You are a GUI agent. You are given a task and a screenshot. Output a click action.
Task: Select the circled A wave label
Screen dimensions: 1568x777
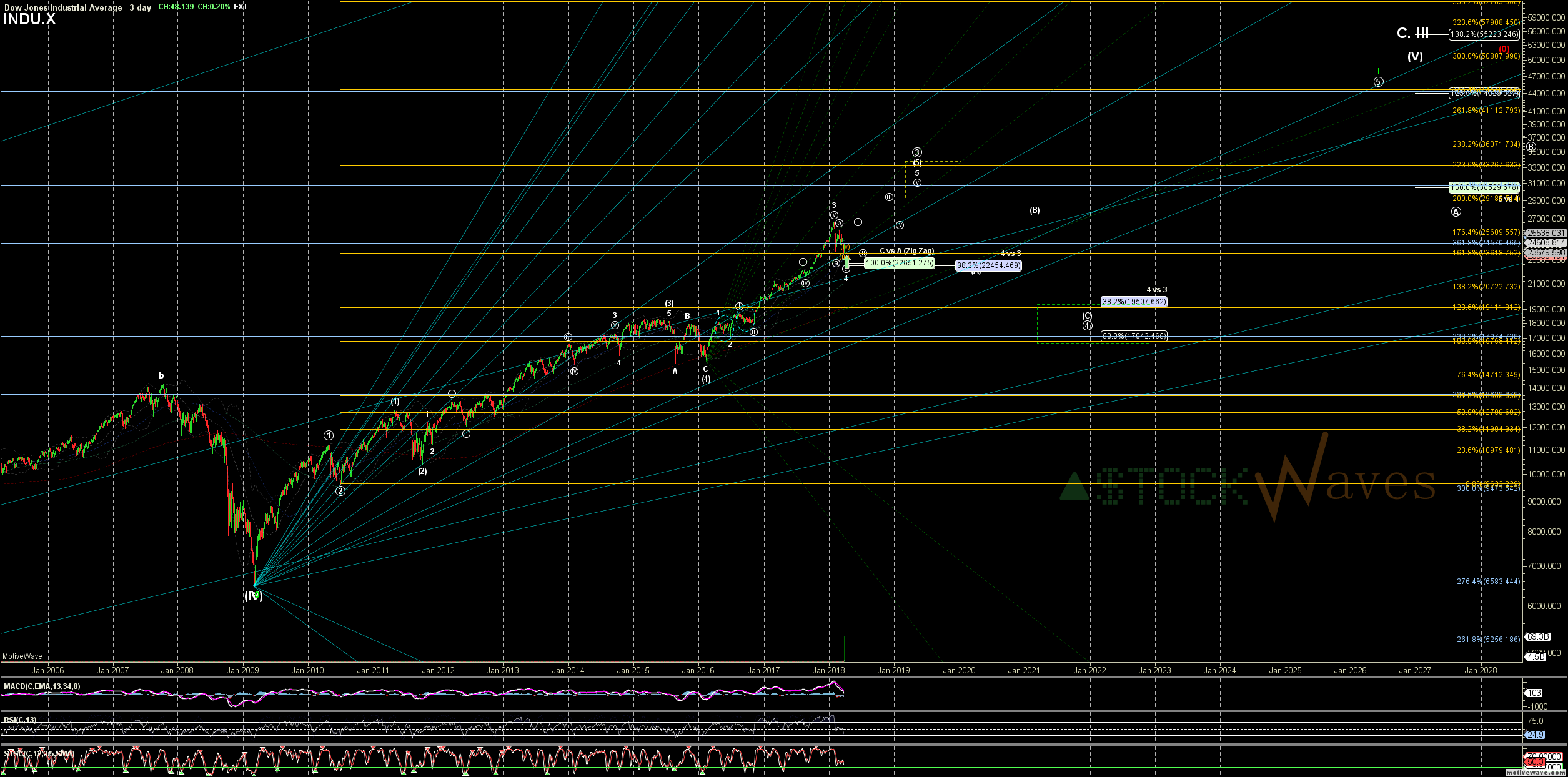[x=1456, y=212]
